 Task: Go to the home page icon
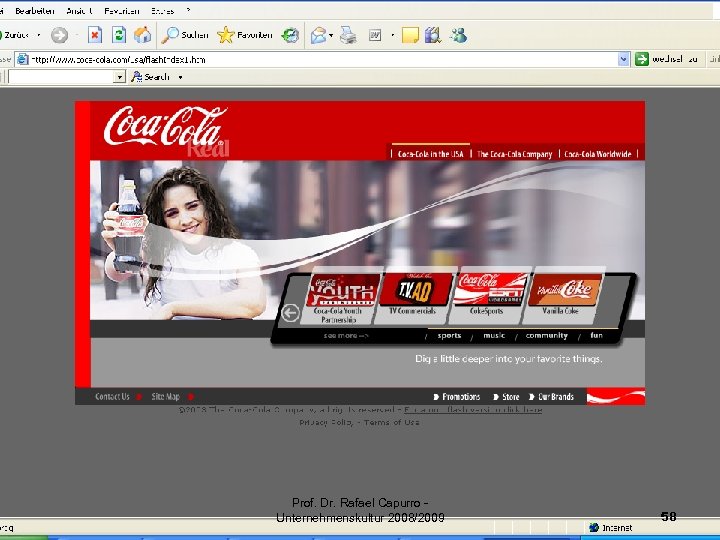pyautogui.click(x=143, y=35)
